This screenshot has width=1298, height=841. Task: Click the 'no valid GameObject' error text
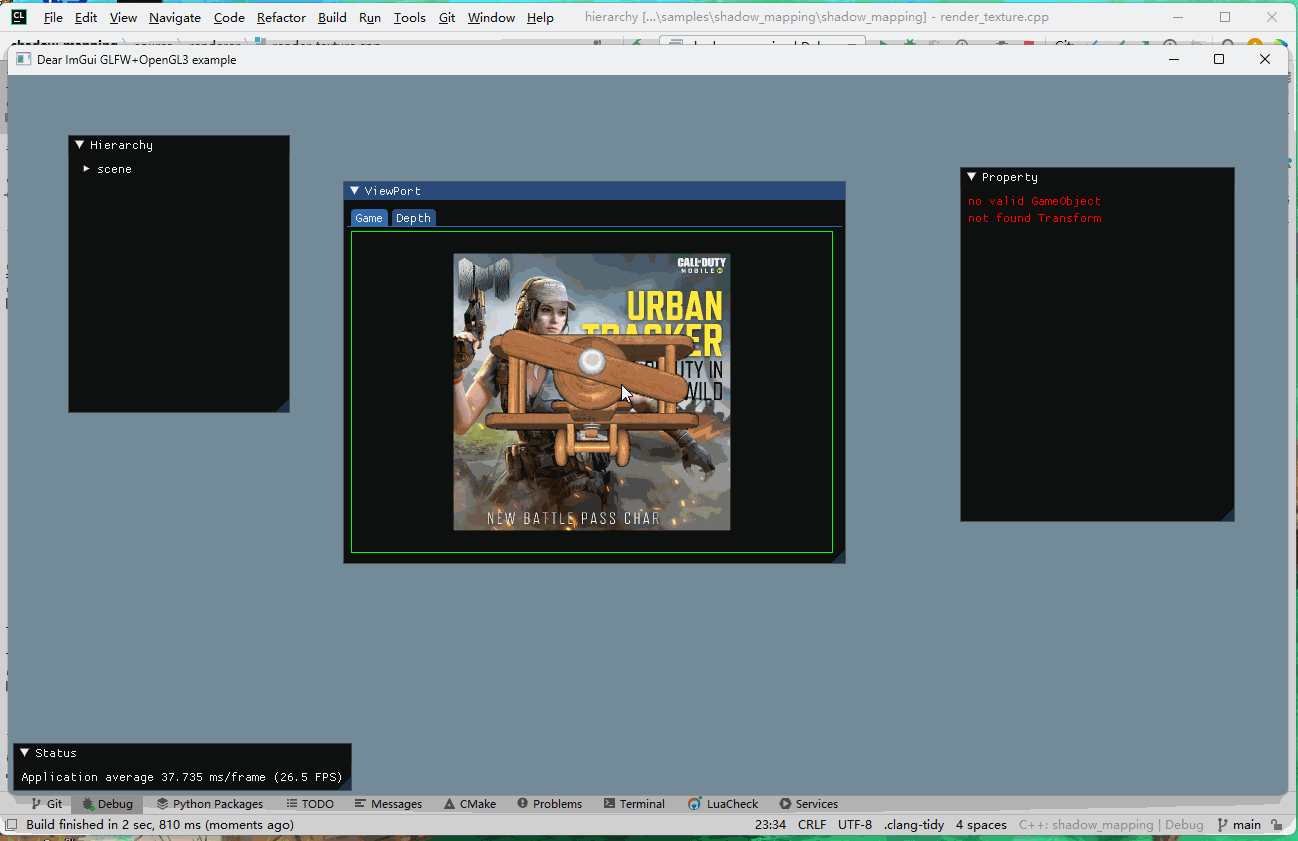pyautogui.click(x=1034, y=201)
